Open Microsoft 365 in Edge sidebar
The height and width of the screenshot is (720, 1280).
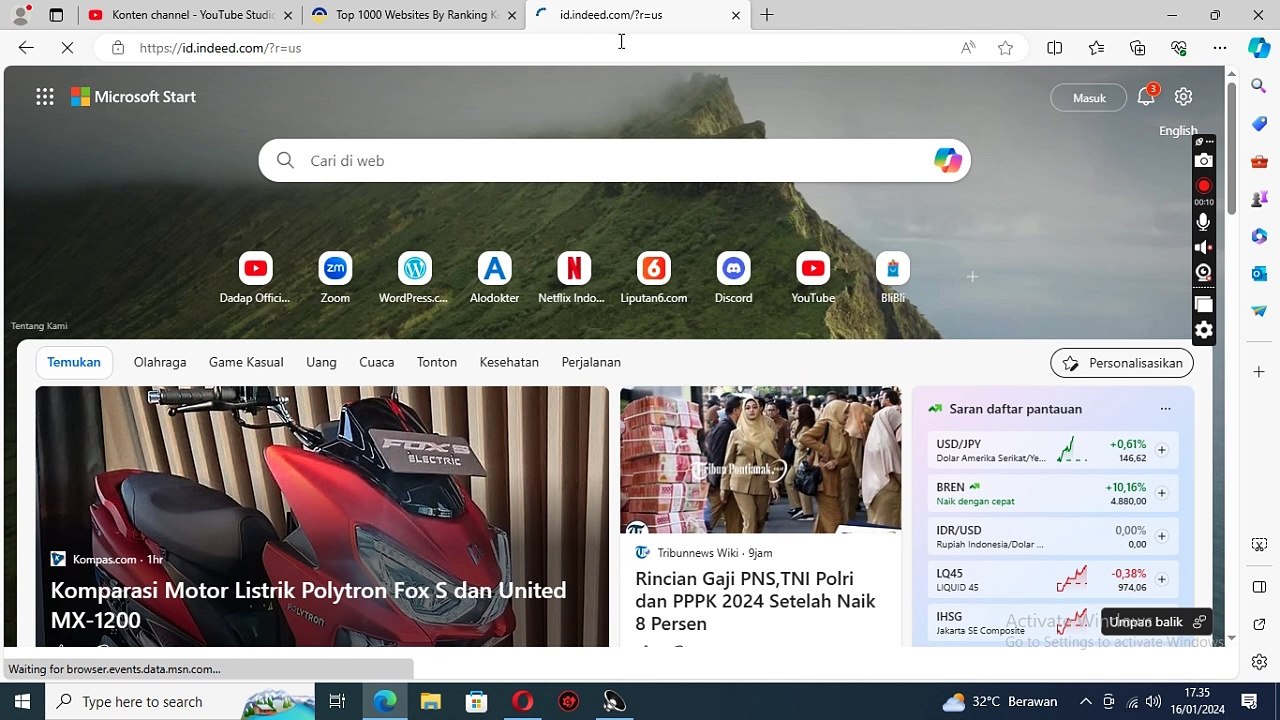coord(1259,236)
